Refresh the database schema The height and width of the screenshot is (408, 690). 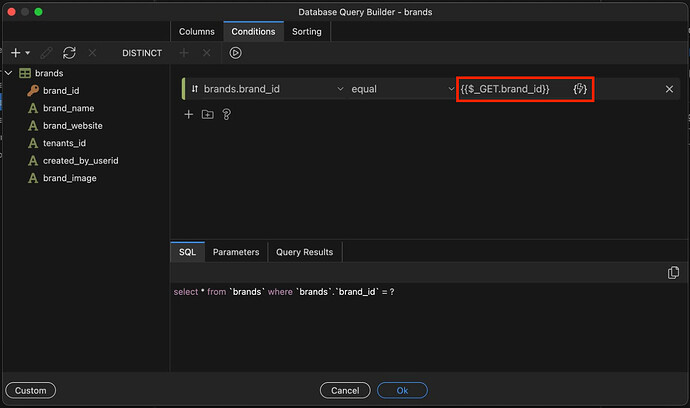click(x=69, y=53)
